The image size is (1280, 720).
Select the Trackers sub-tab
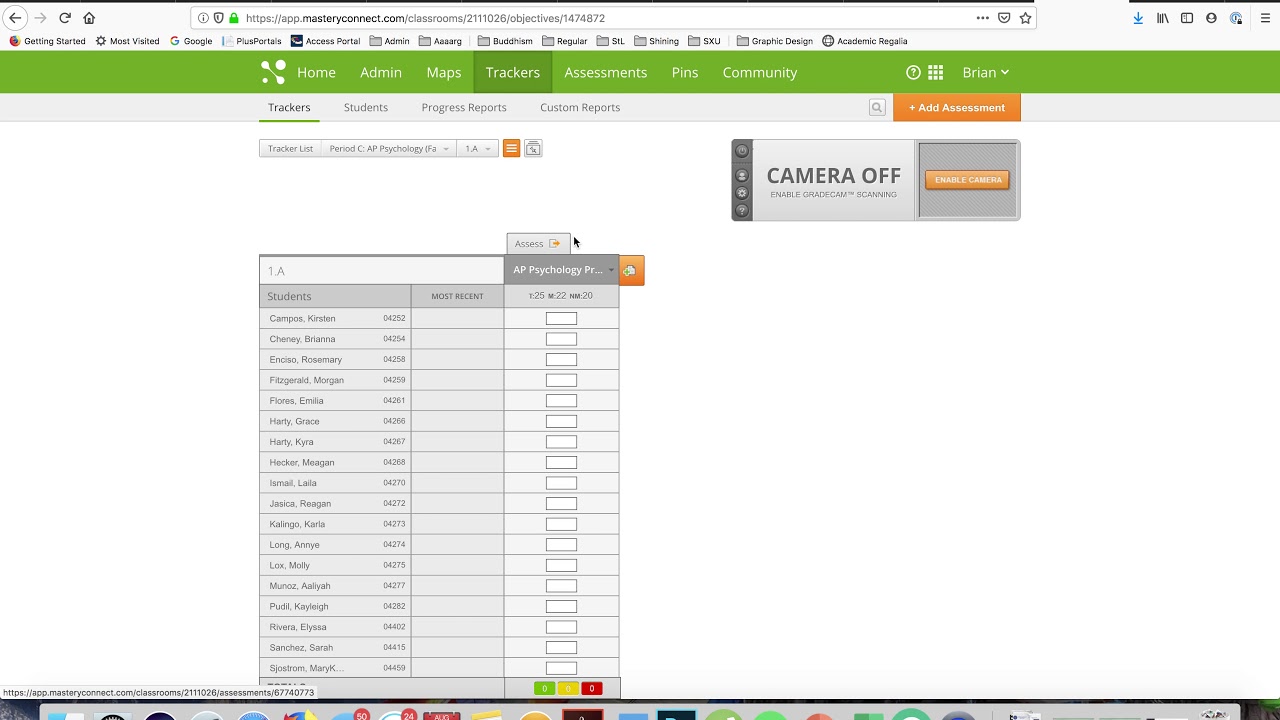pyautogui.click(x=289, y=107)
